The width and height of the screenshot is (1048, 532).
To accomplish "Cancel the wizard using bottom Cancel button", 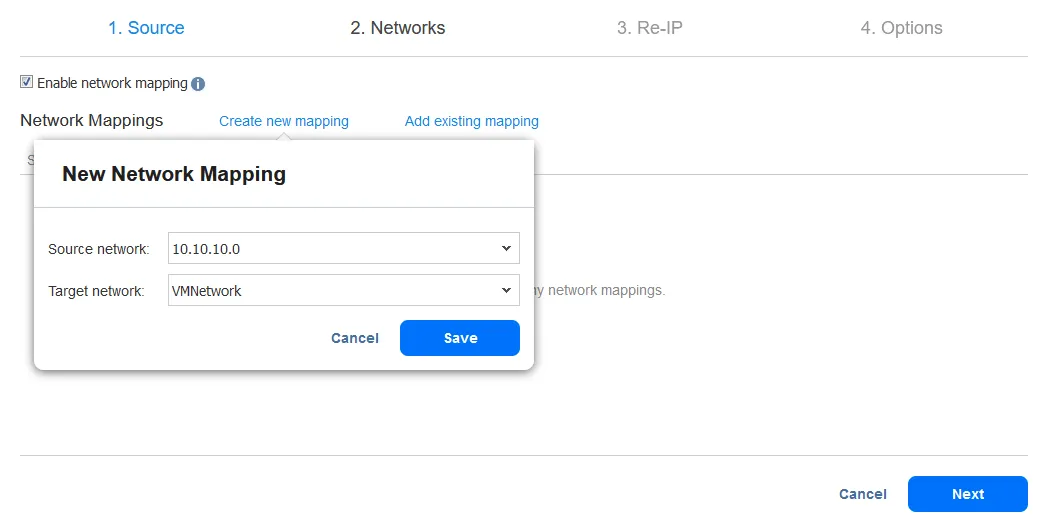I will click(862, 494).
